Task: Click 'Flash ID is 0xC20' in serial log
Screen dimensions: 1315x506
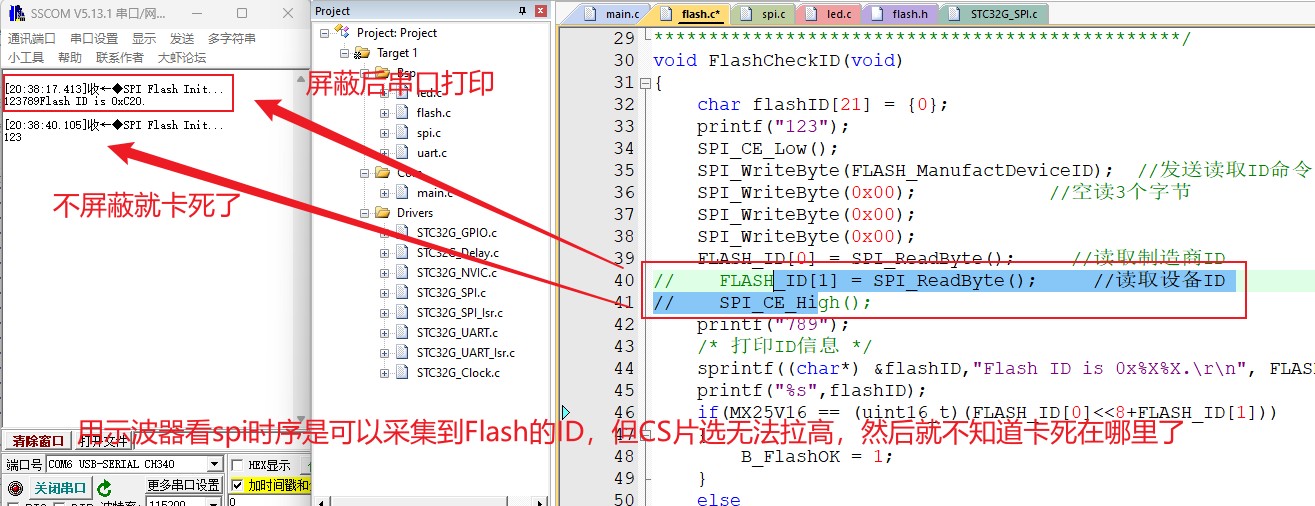Action: click(93, 101)
